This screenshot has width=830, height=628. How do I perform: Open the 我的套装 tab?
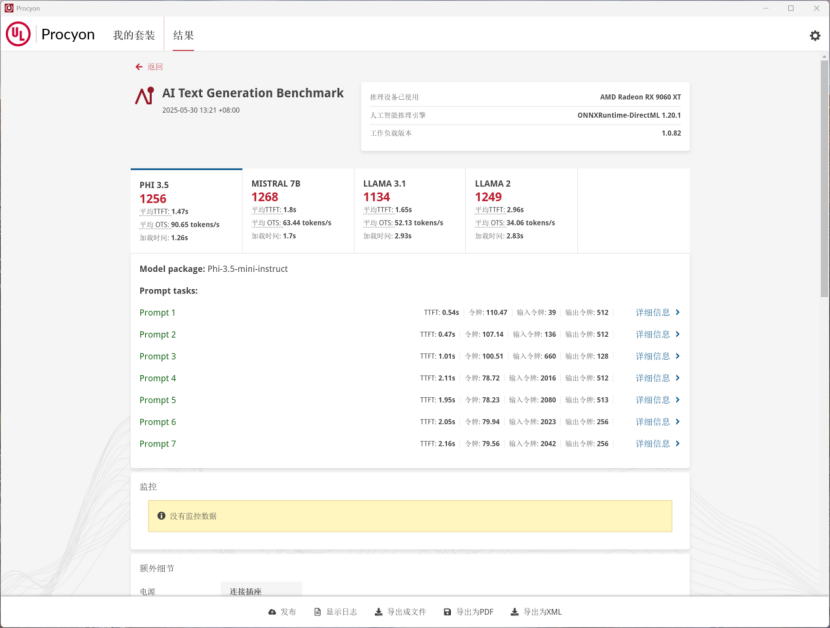(x=134, y=35)
